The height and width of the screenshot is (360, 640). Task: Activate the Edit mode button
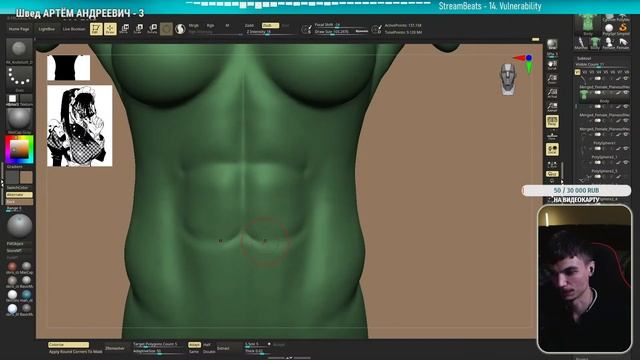(x=96, y=29)
